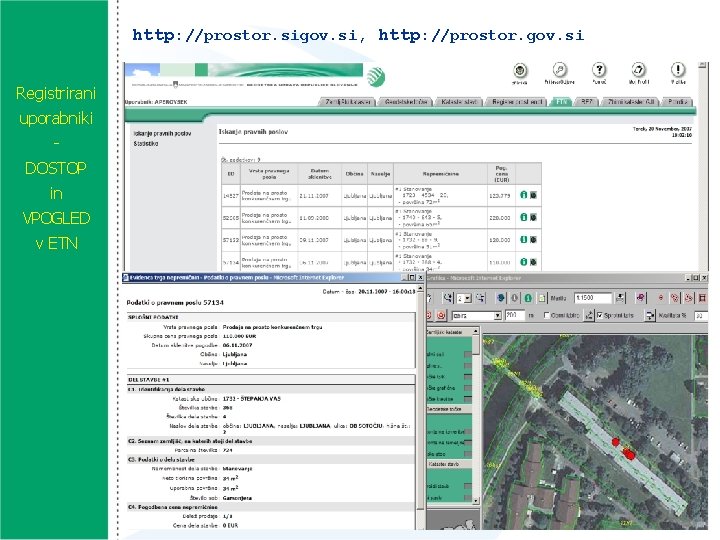Click the icon after Ozemi izbiro checkbox

(x=589, y=315)
